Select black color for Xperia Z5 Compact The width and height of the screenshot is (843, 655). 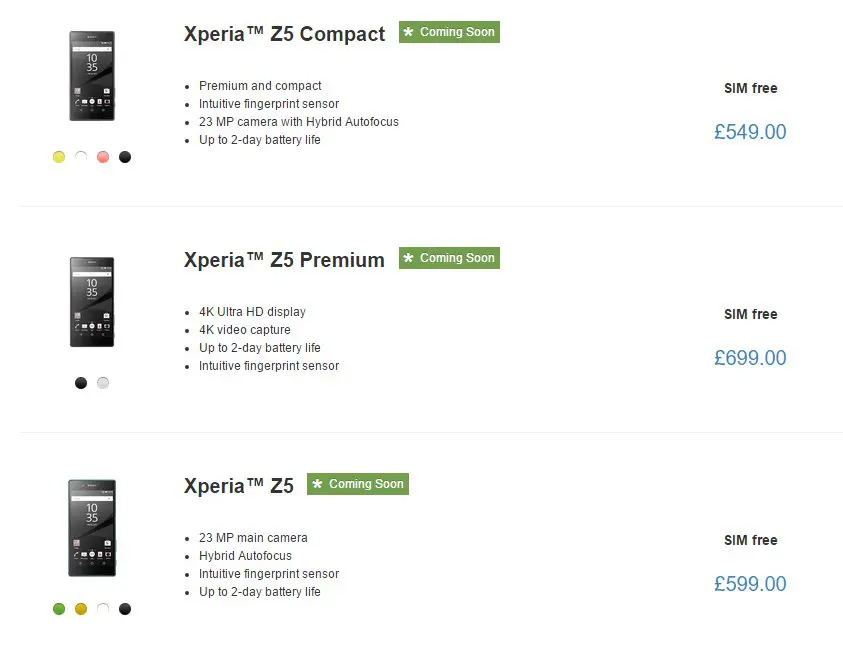125,157
